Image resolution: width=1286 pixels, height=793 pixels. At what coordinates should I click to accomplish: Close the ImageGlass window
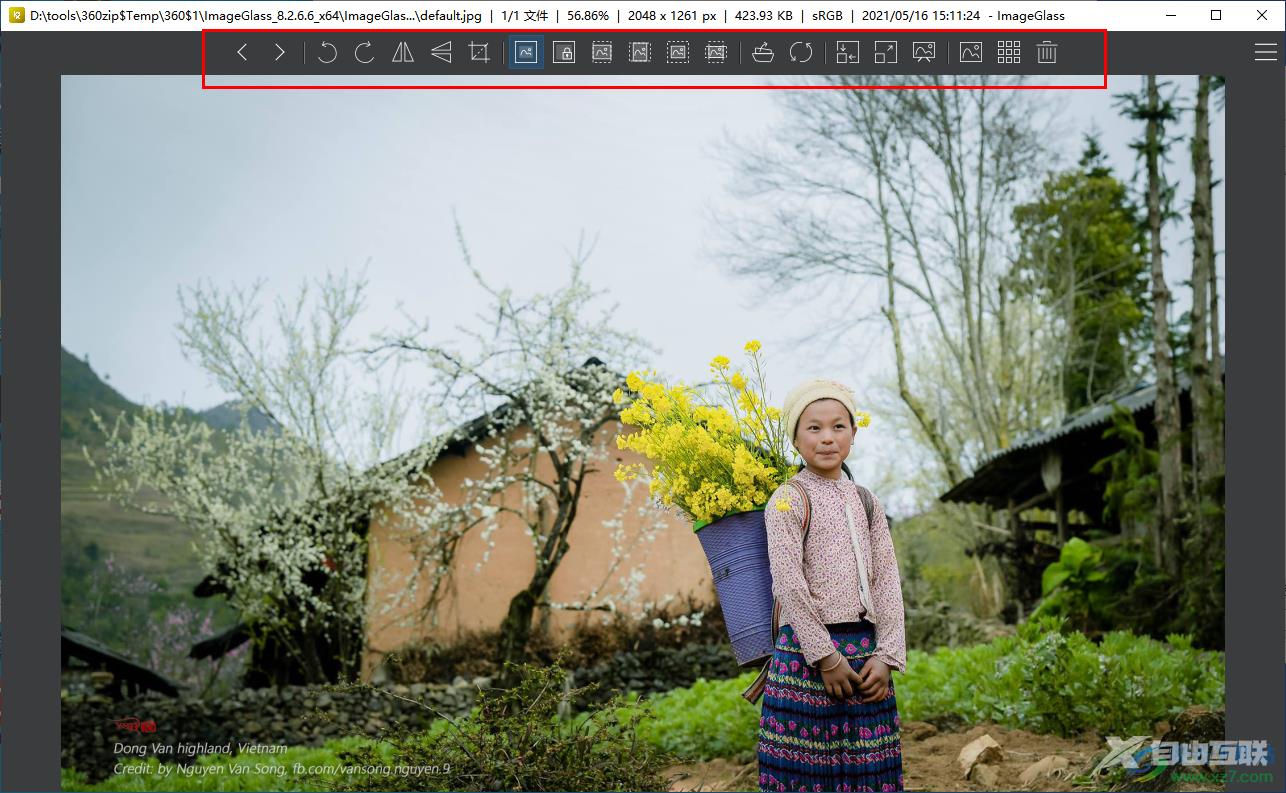pos(1262,15)
